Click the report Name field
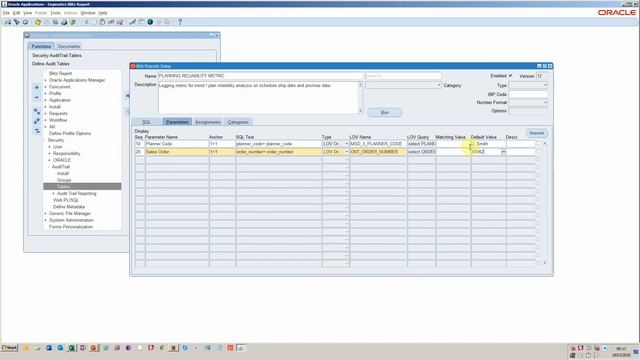Screen dimensions: 640x360 260,76
